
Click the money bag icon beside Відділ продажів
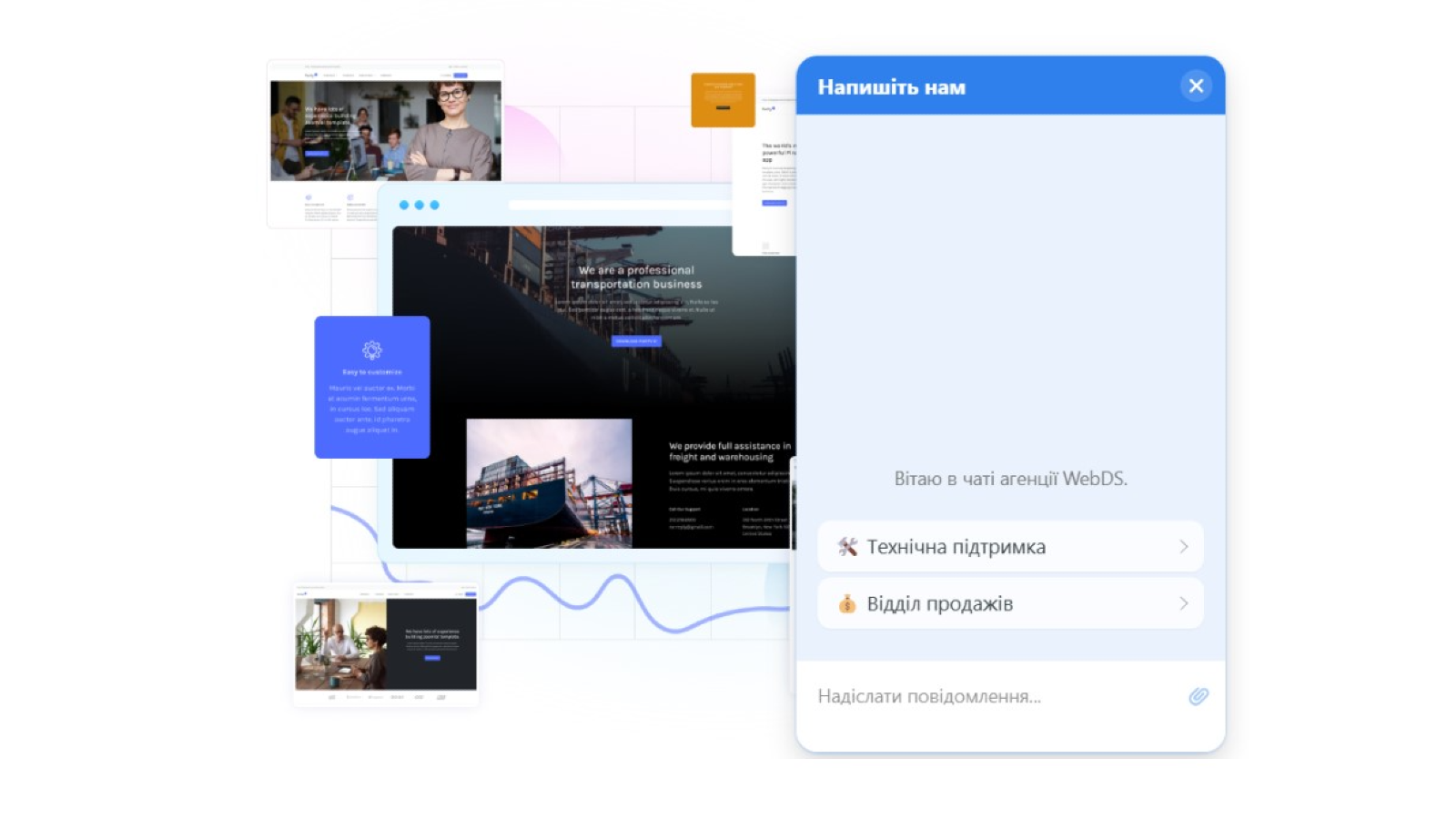pos(849,602)
